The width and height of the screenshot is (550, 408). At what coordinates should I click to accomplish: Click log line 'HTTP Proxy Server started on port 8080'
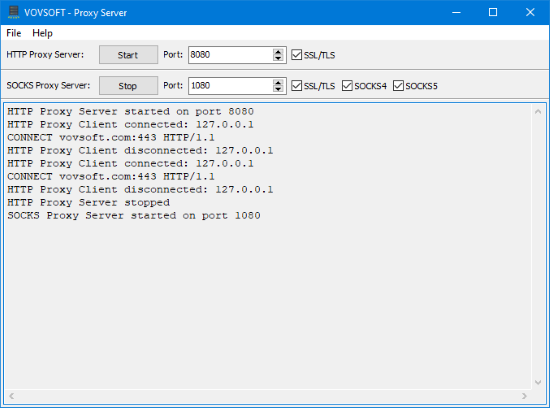point(130,112)
